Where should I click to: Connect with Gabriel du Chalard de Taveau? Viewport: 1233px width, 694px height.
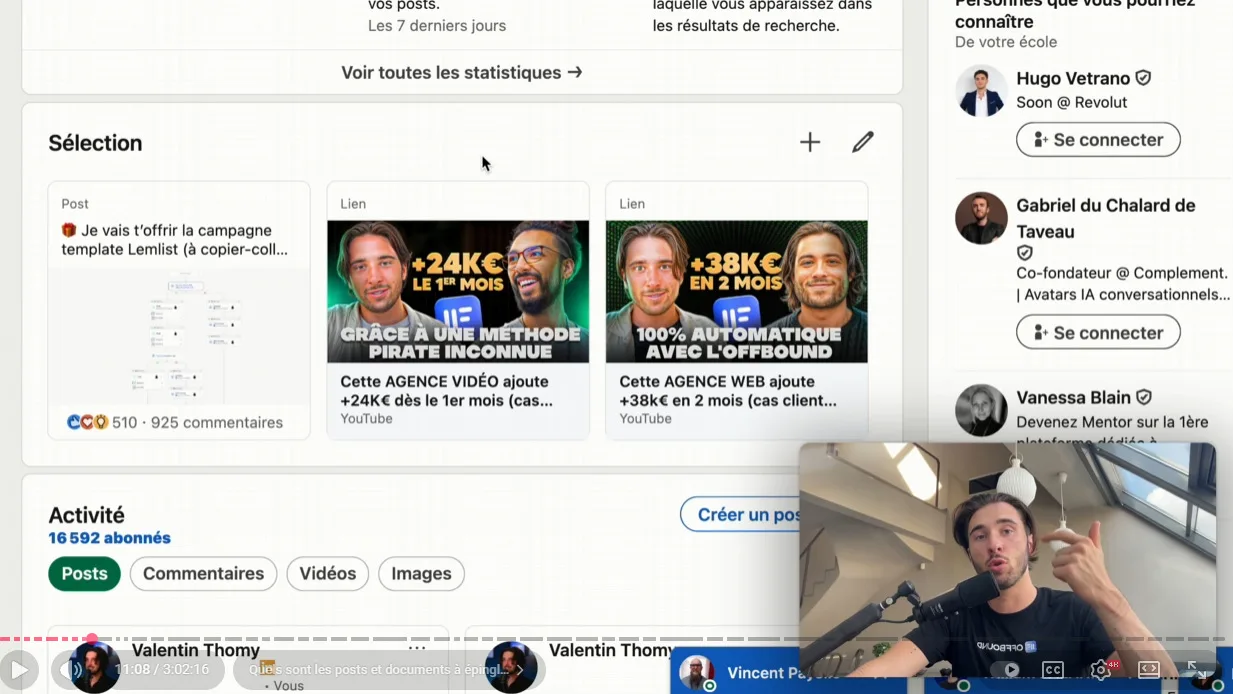point(1098,333)
